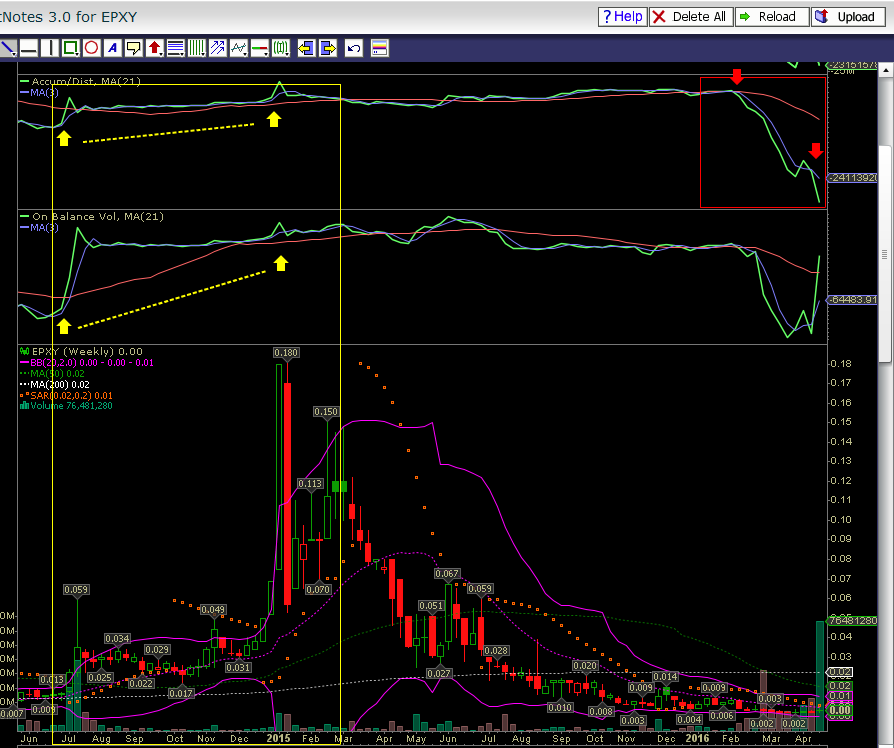Select the green vertical cycle lines tool

coord(197,48)
